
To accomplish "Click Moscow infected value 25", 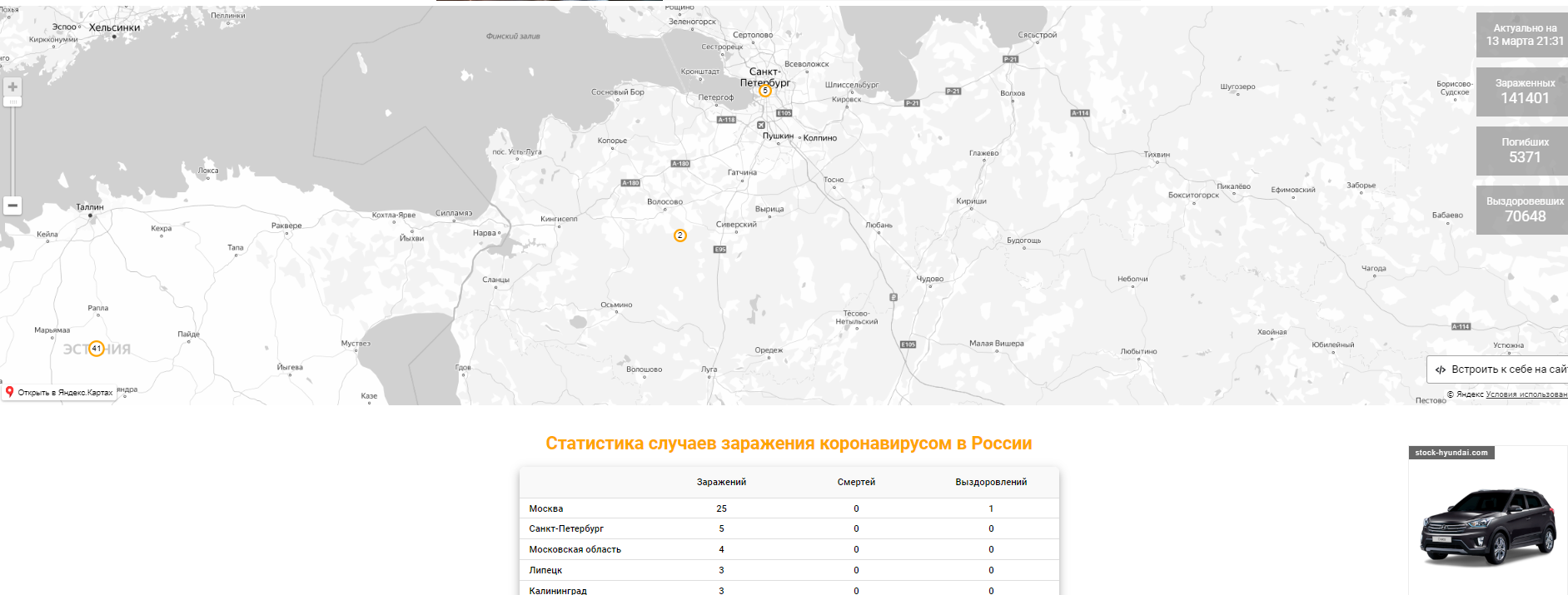I will [x=721, y=508].
